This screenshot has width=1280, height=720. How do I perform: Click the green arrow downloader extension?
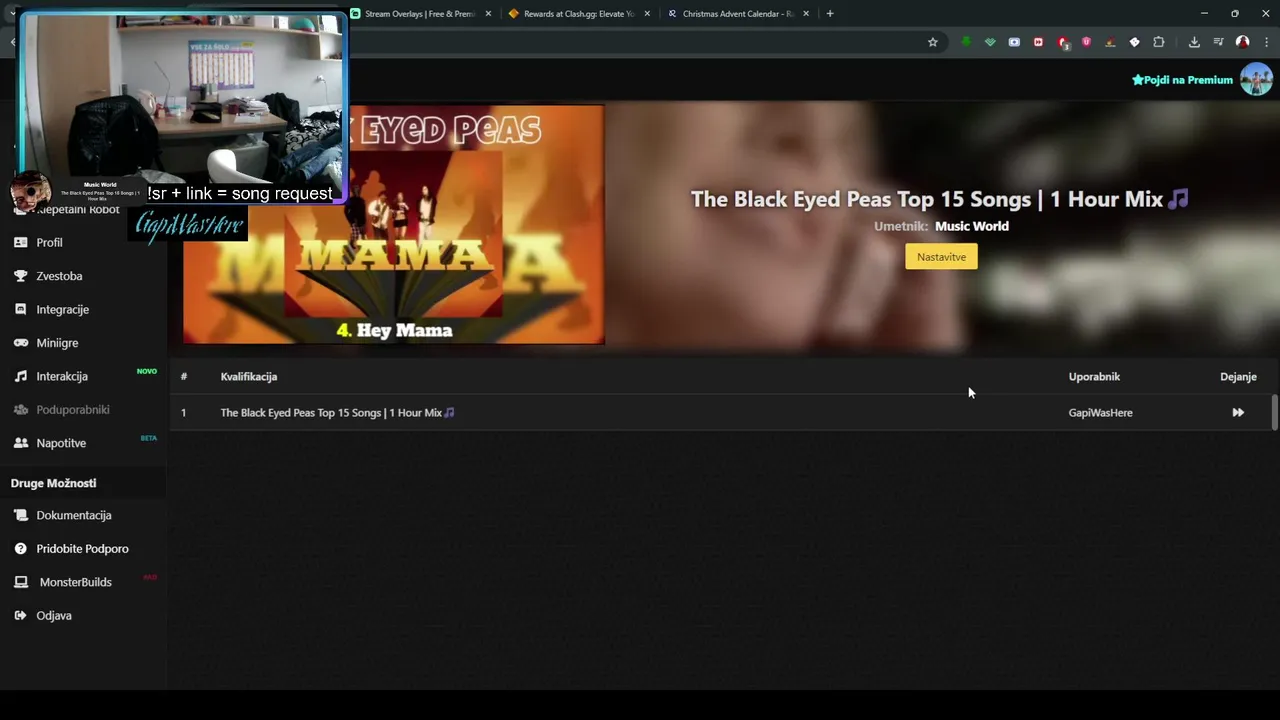point(966,42)
